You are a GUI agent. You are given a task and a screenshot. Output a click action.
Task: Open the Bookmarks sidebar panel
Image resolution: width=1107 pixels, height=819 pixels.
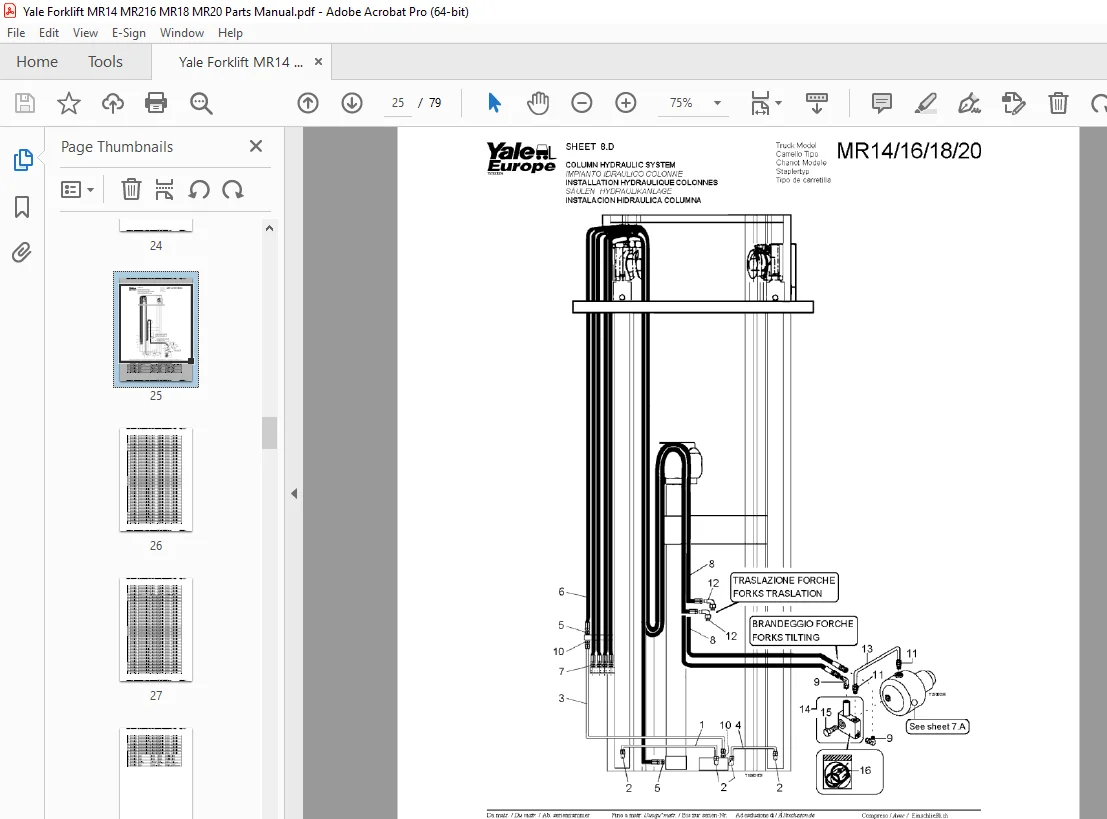22,207
